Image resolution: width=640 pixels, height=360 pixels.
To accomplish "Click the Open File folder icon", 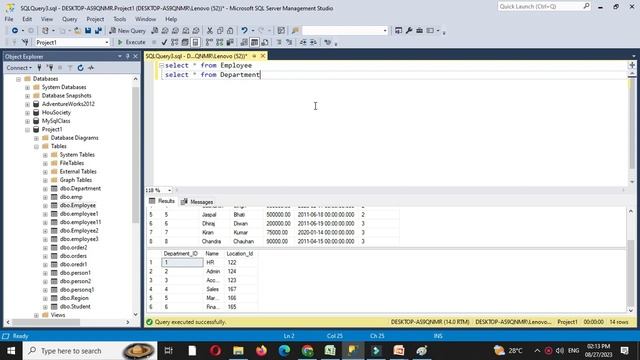I will (77, 31).
